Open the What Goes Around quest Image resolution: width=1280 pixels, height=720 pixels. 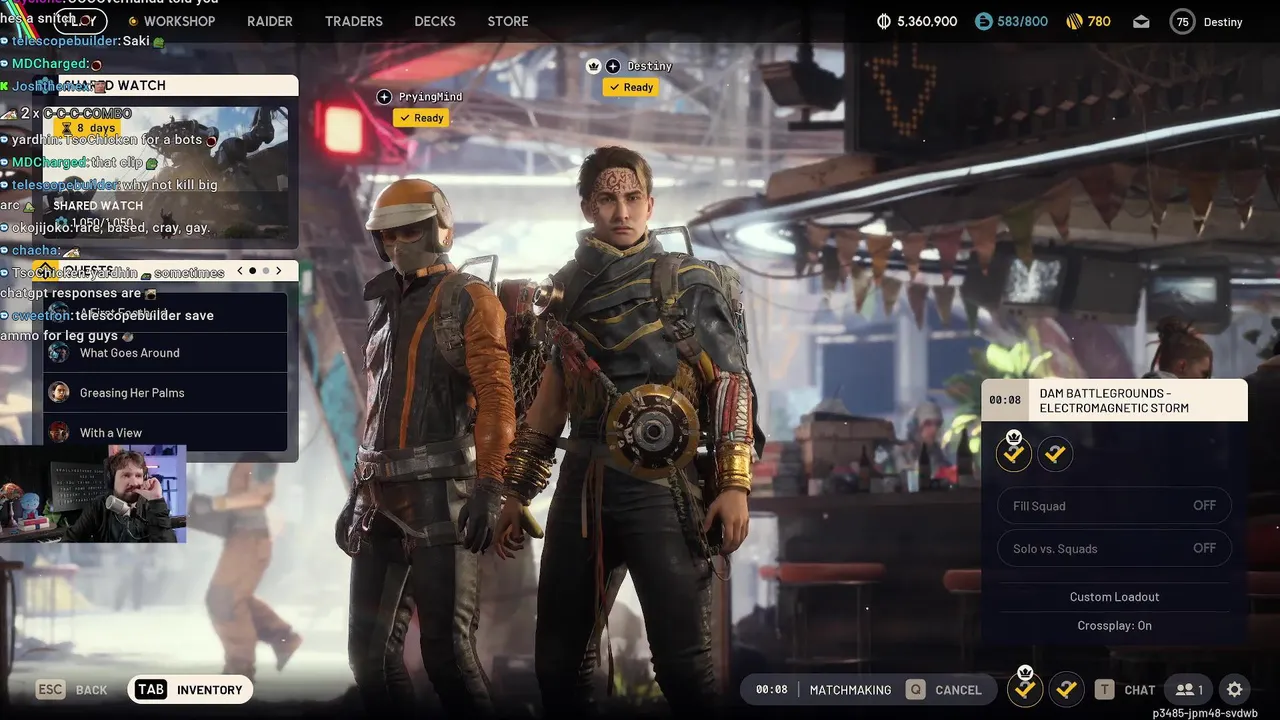(165, 353)
